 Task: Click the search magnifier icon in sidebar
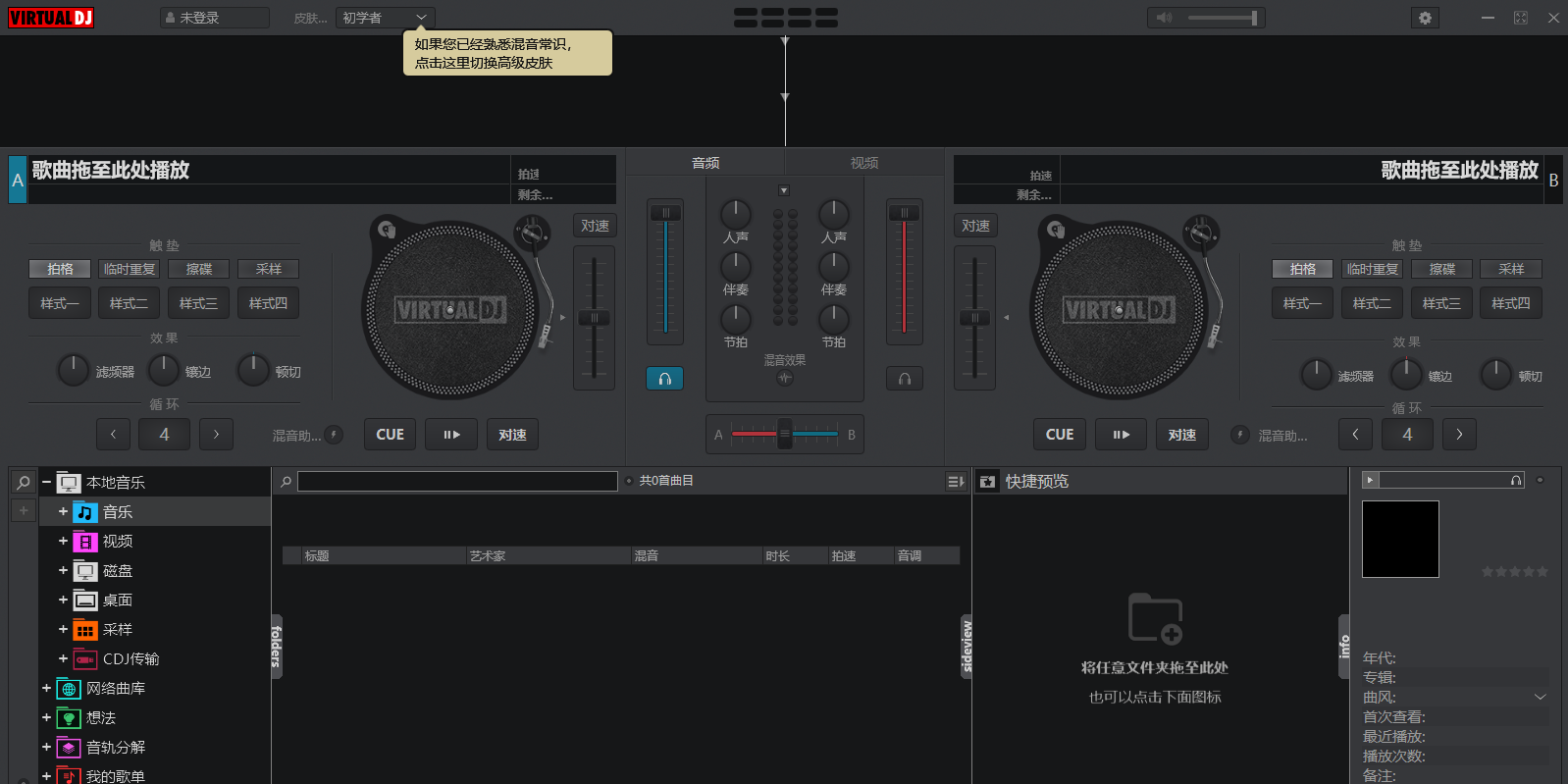(x=24, y=483)
